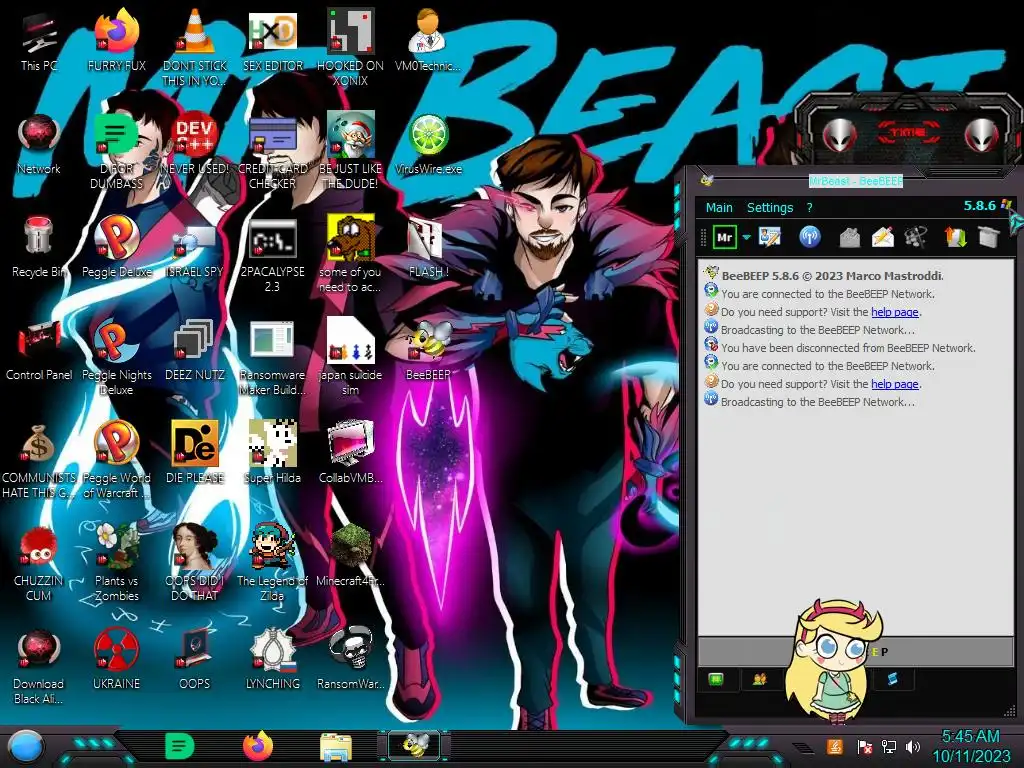Click the volume speaker tray icon
1024x768 pixels.
pyautogui.click(x=913, y=746)
